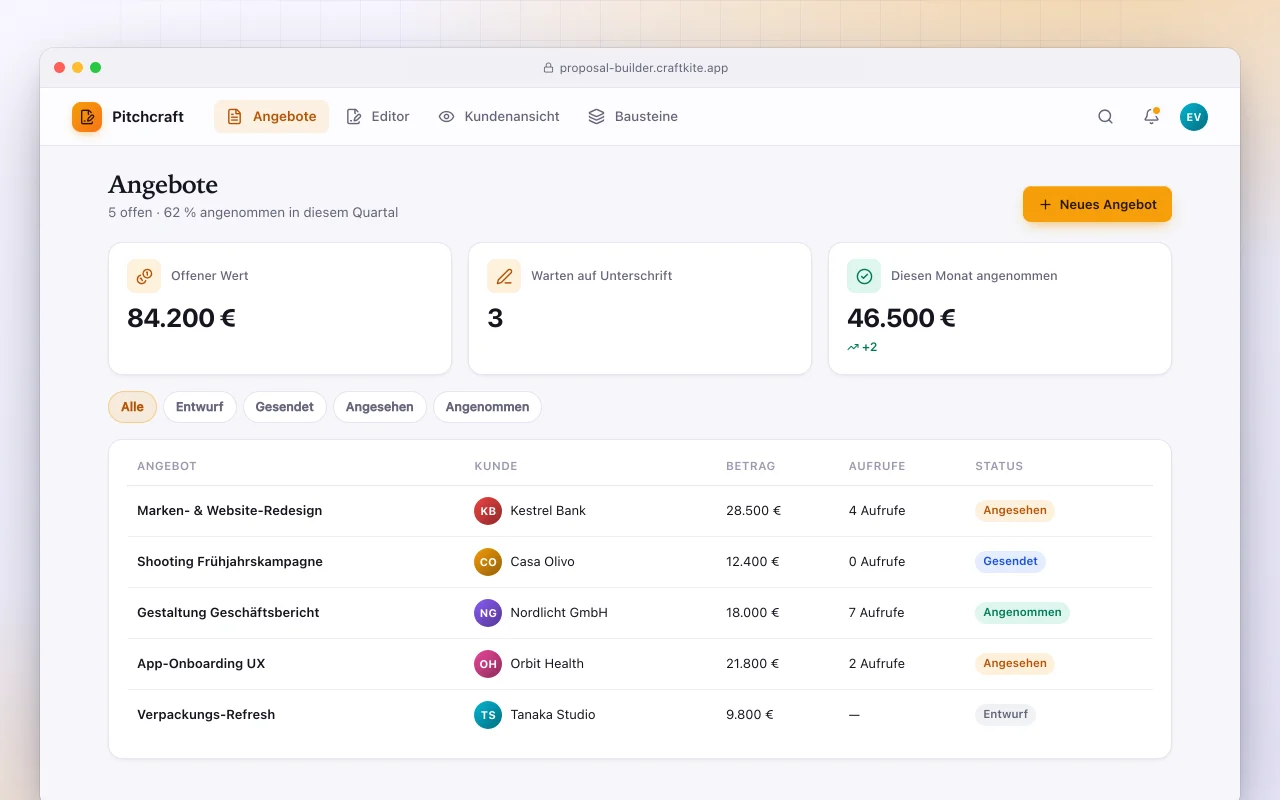Filter proposals by Angesehen chip
Viewport: 1280px width, 800px height.
coord(380,407)
